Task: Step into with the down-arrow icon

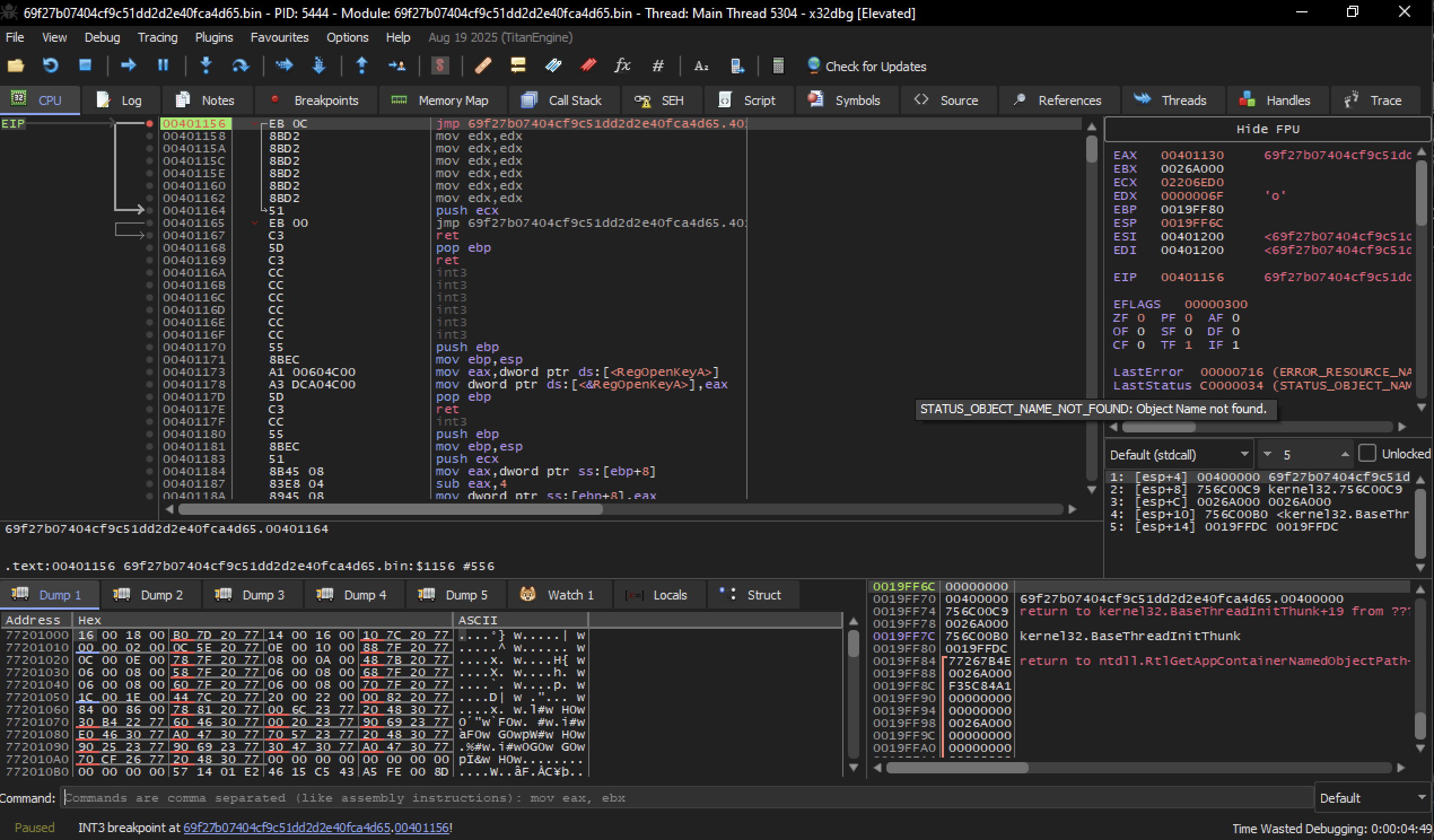Action: [x=206, y=65]
